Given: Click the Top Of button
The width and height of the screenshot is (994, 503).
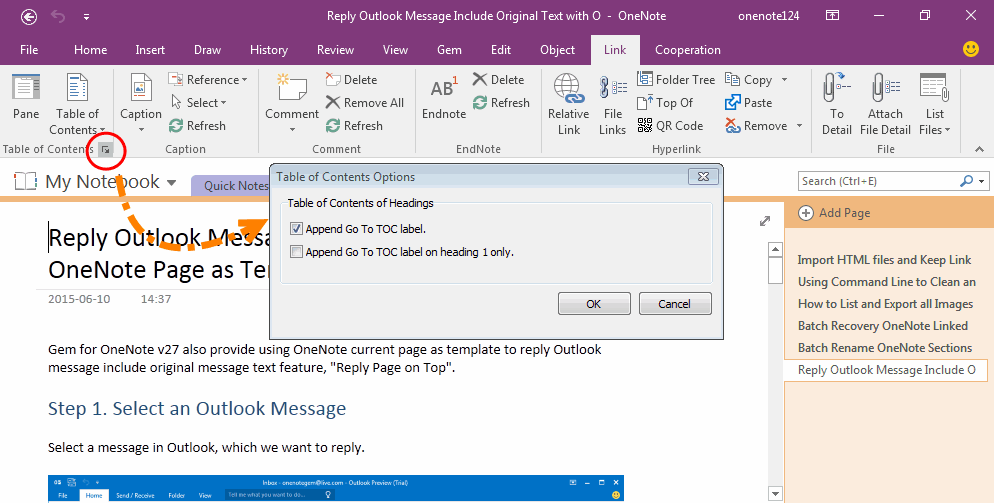Looking at the screenshot, I should point(665,102).
